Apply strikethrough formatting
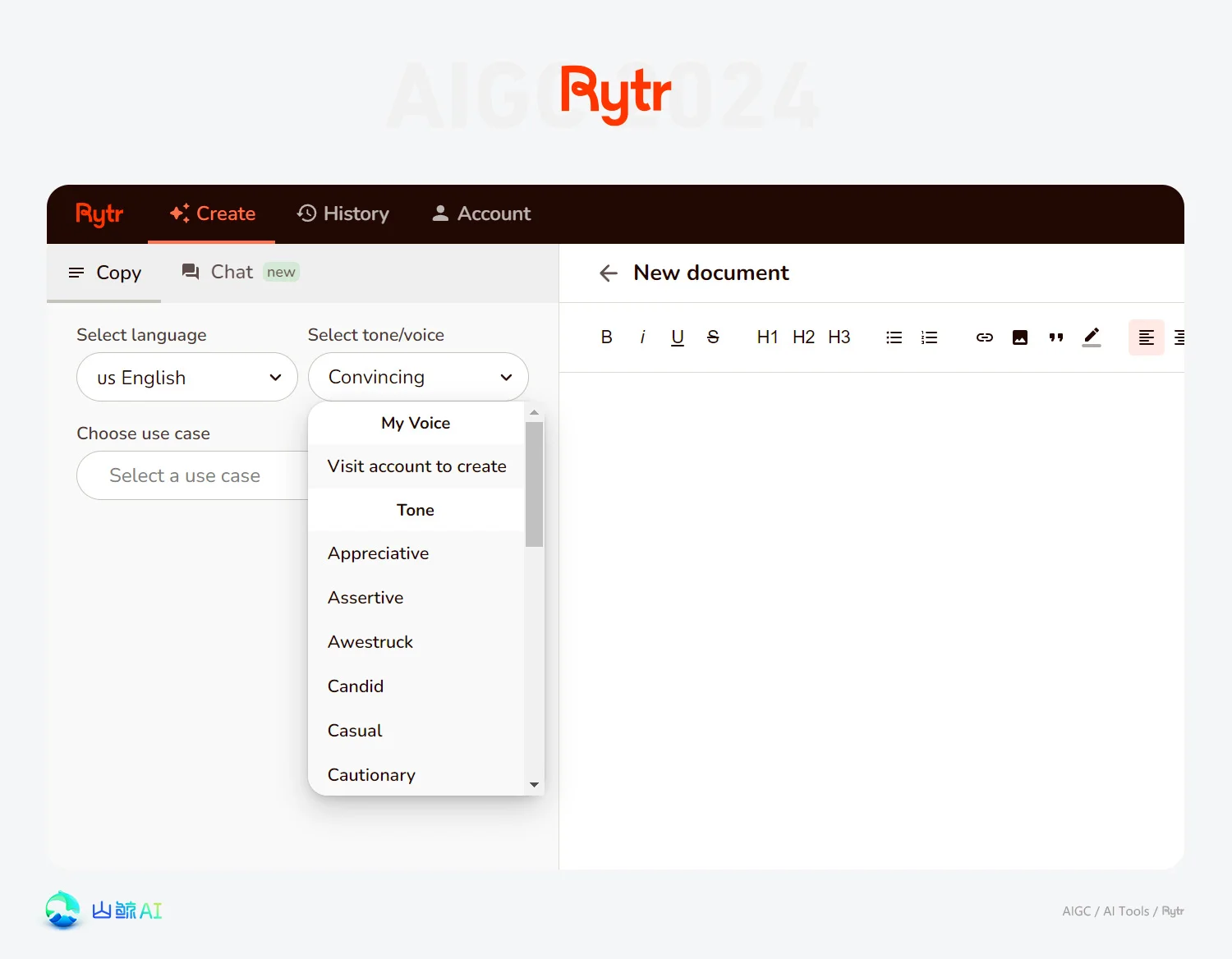Screen dimensions: 1232x959 [x=713, y=337]
